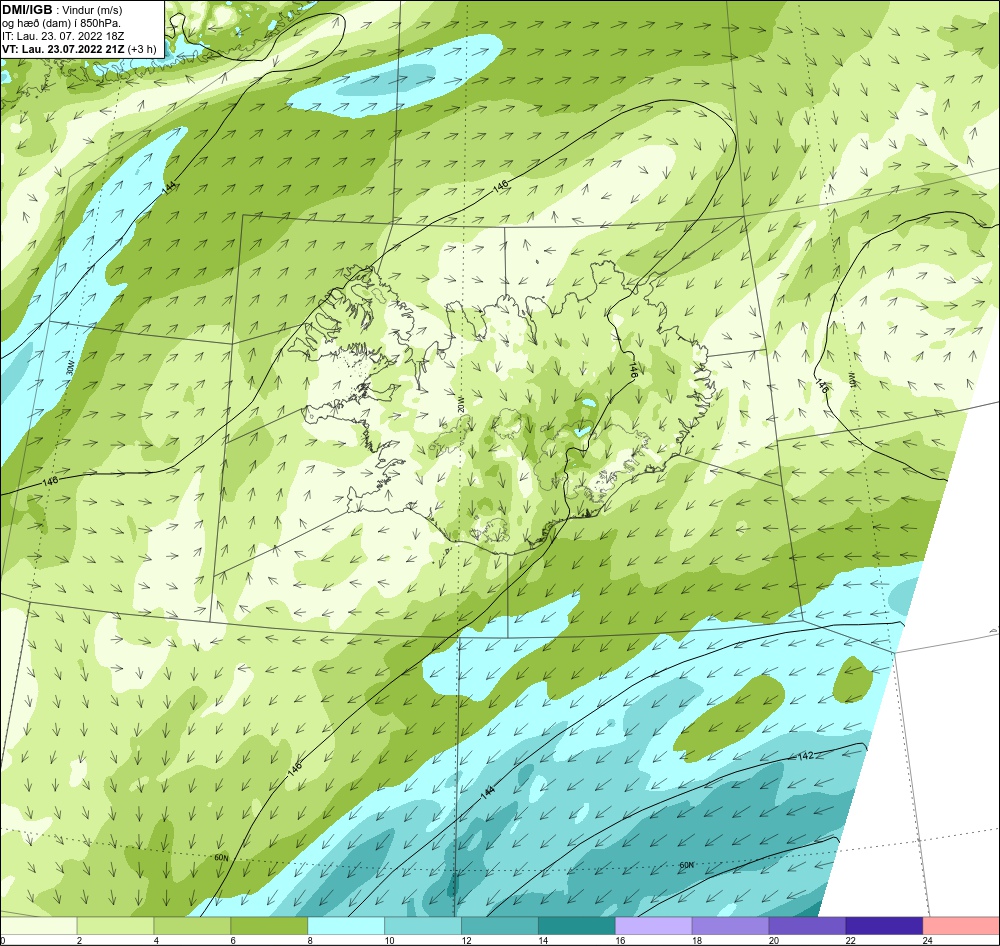Pick the 12–14 m/s teal legend swatch
1000x946 pixels.
(x=500, y=926)
